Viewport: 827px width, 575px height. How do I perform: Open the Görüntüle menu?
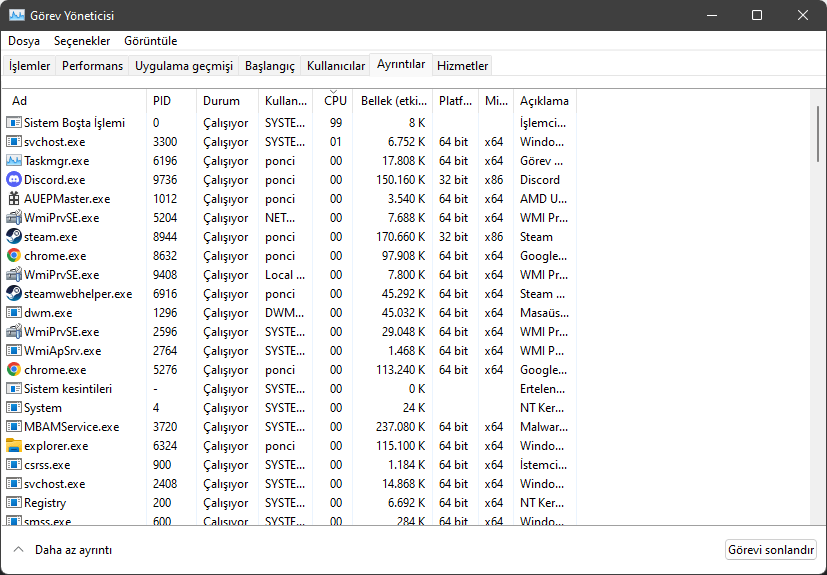(x=151, y=41)
